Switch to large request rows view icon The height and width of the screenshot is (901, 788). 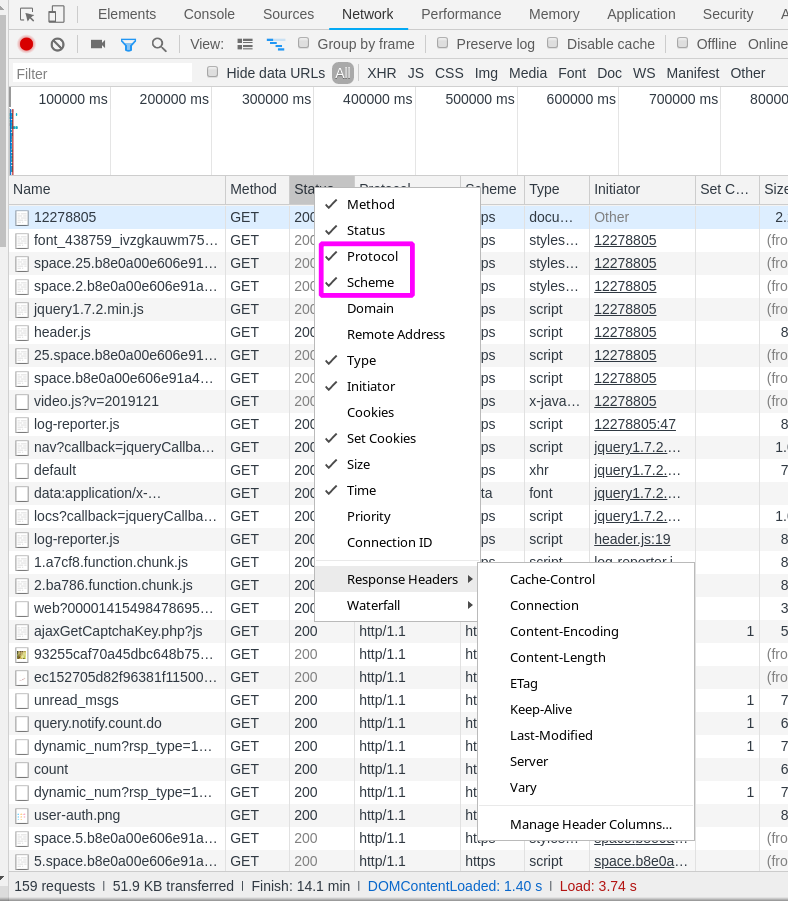pos(245,44)
